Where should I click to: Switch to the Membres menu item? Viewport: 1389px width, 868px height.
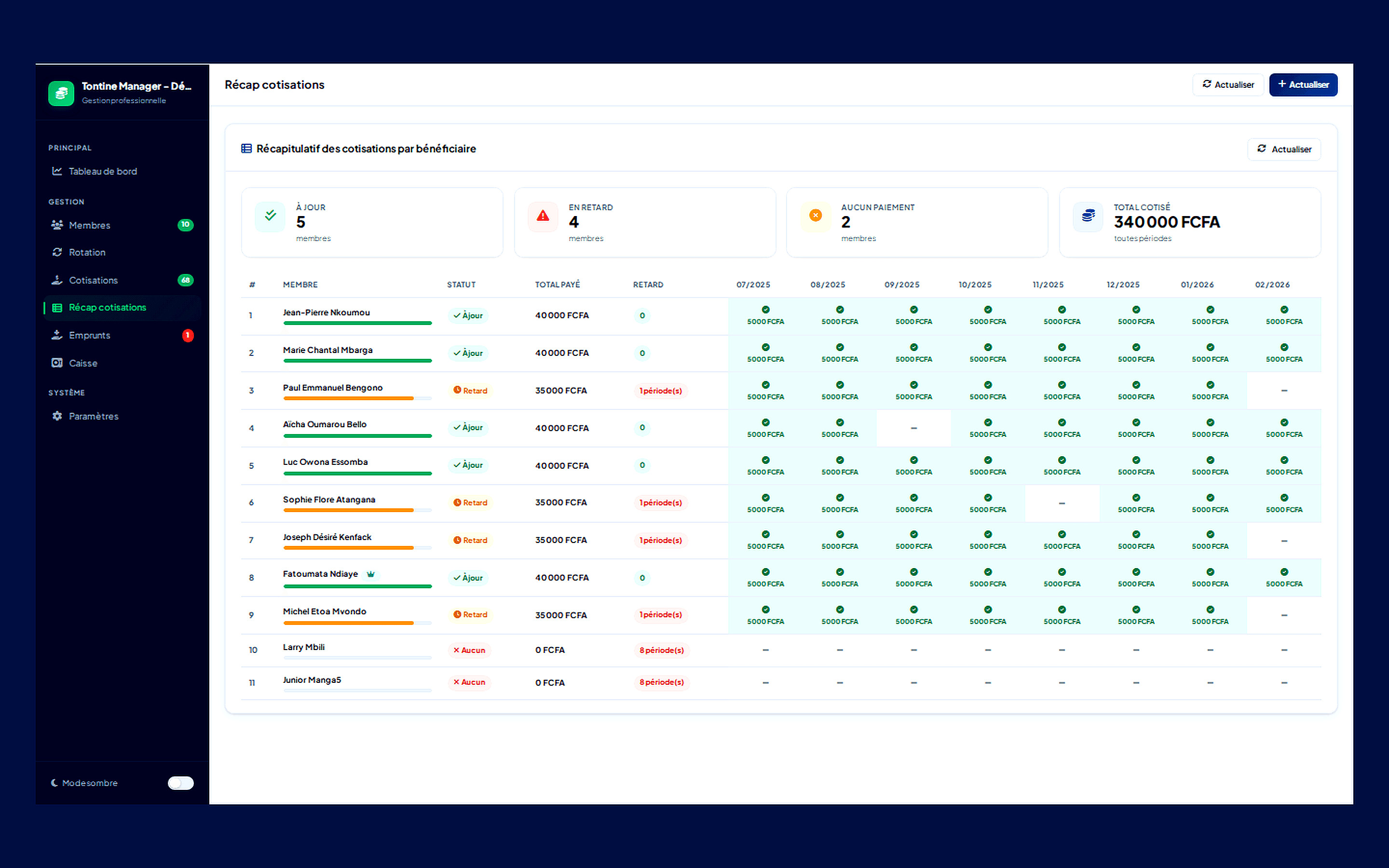[x=90, y=224]
